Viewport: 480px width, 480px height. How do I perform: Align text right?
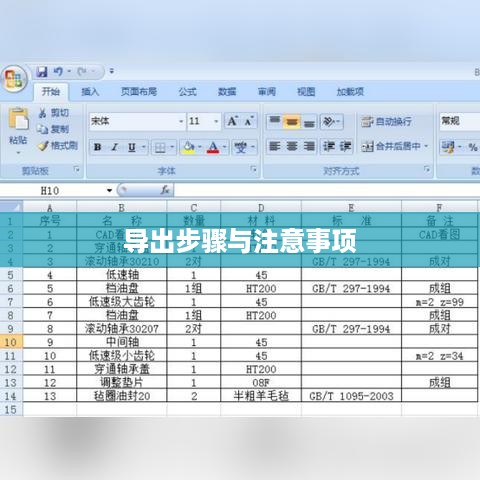[x=309, y=146]
